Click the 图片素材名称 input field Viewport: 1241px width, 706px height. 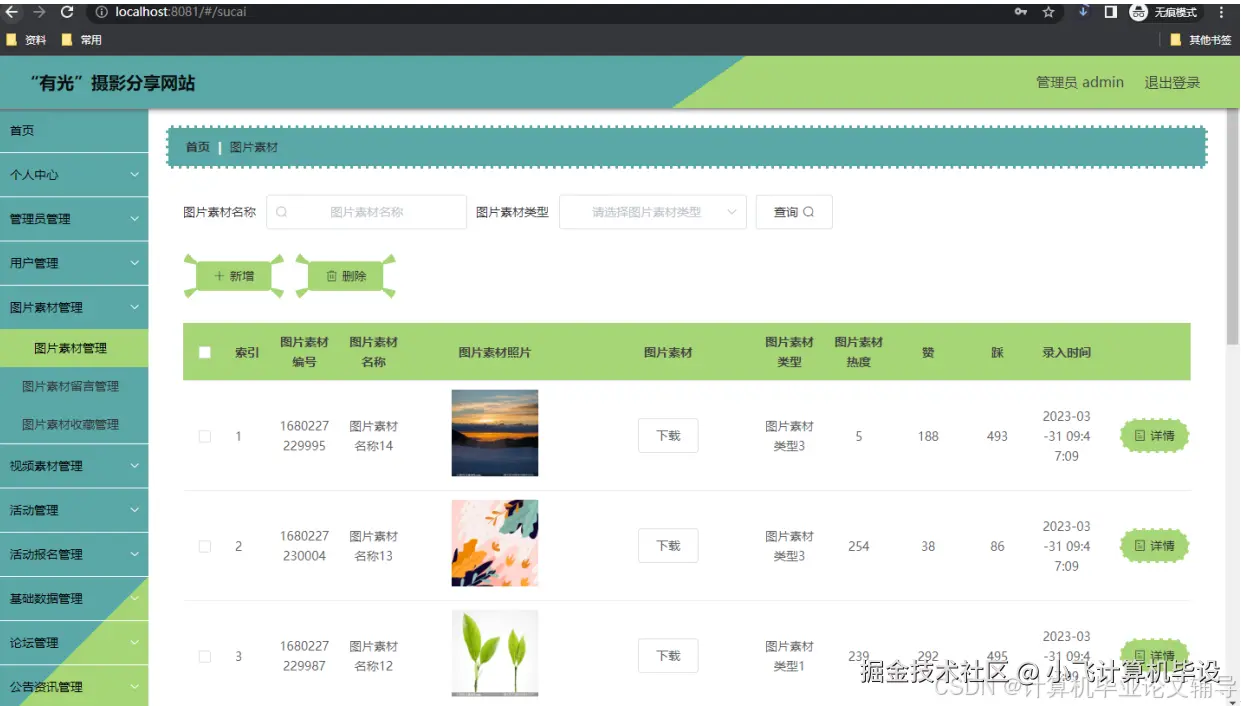[x=366, y=212]
